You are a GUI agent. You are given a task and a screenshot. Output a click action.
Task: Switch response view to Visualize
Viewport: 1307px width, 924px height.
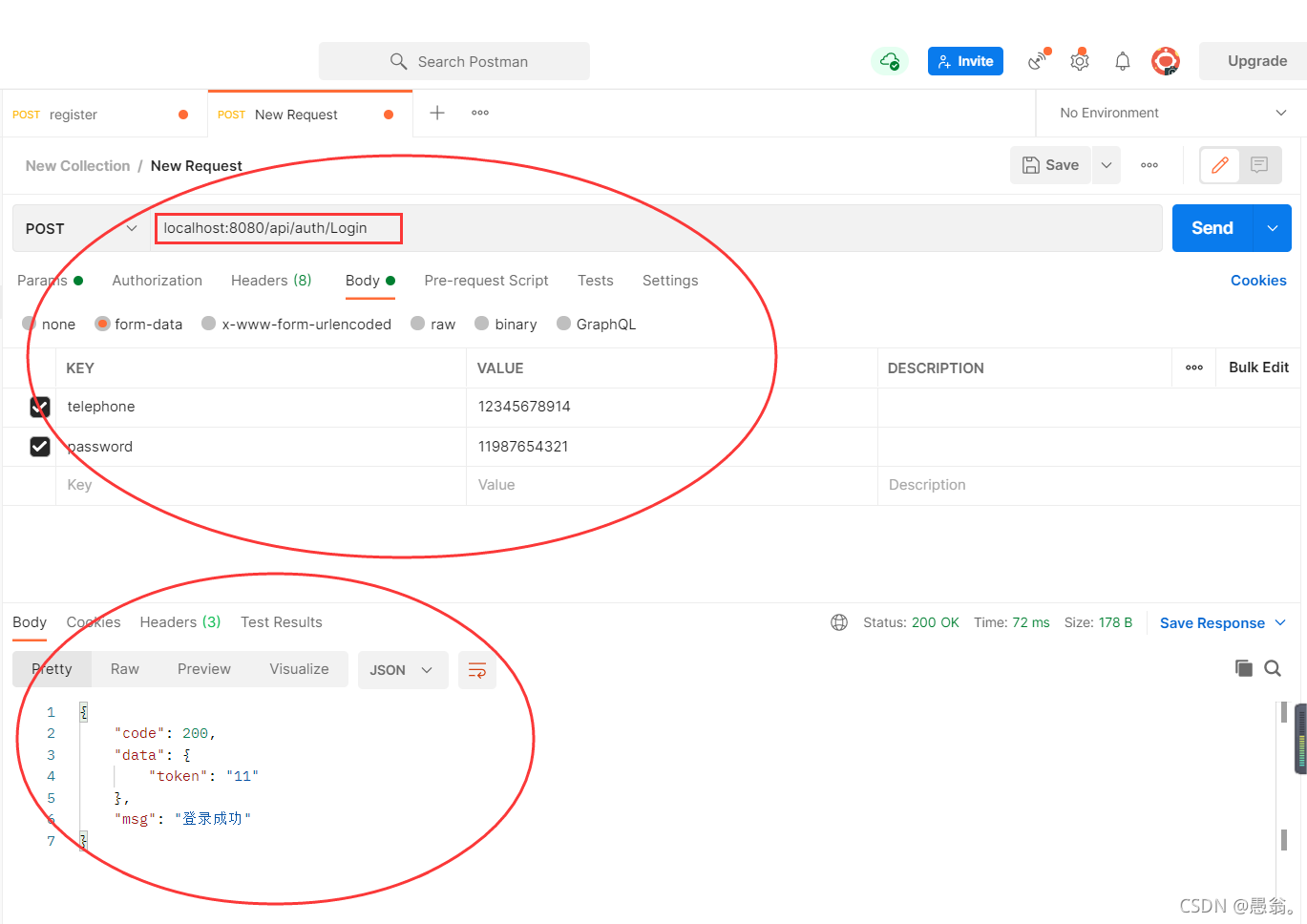pos(299,669)
